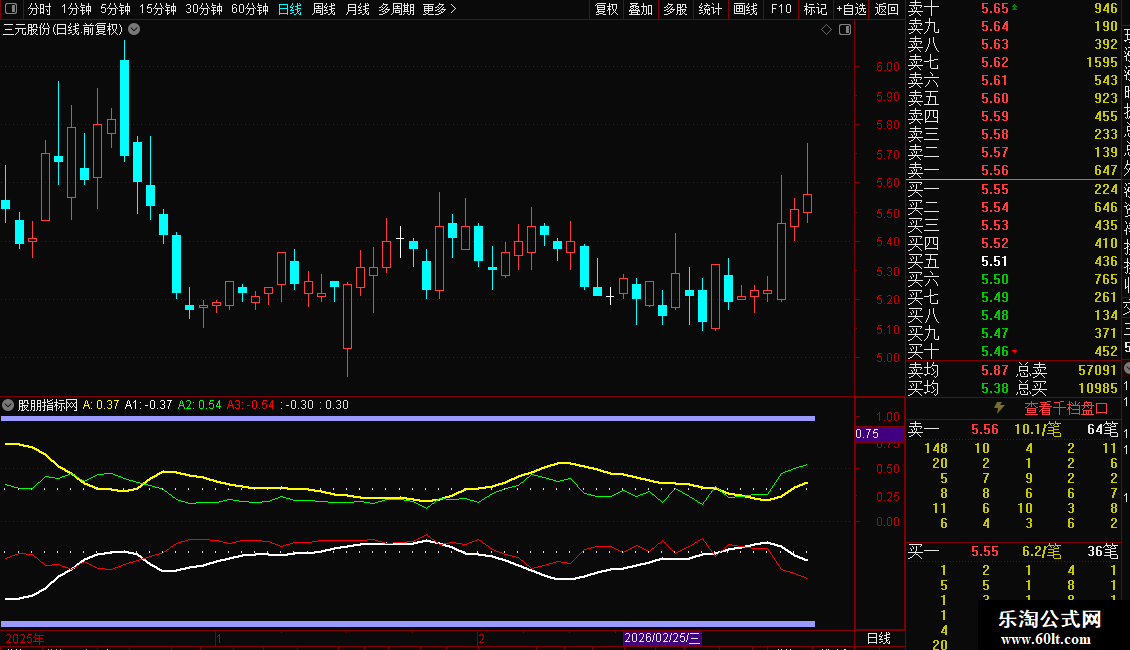Toggle the side panel icon beside the diamond
The height and width of the screenshot is (650, 1130).
click(x=845, y=30)
